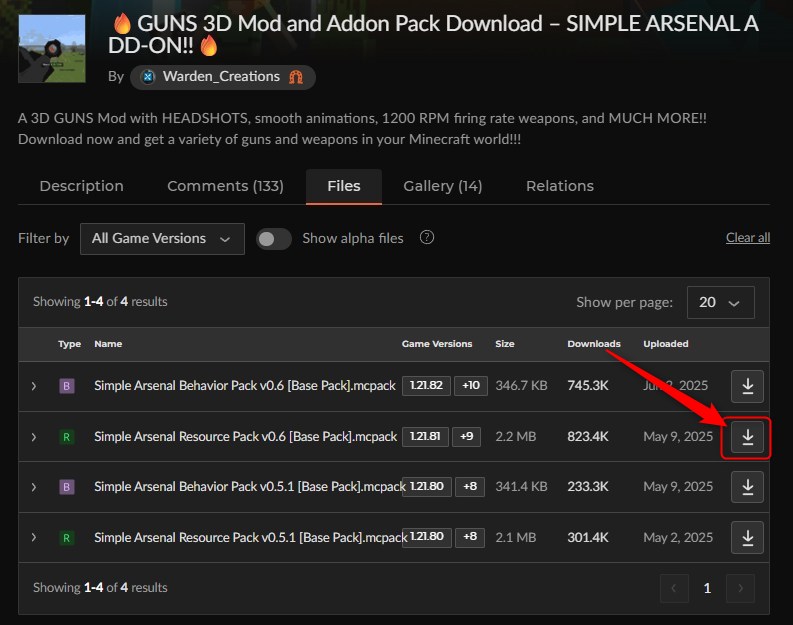793x625 pixels.
Task: Click the page 1 pagination number
Action: pos(707,588)
